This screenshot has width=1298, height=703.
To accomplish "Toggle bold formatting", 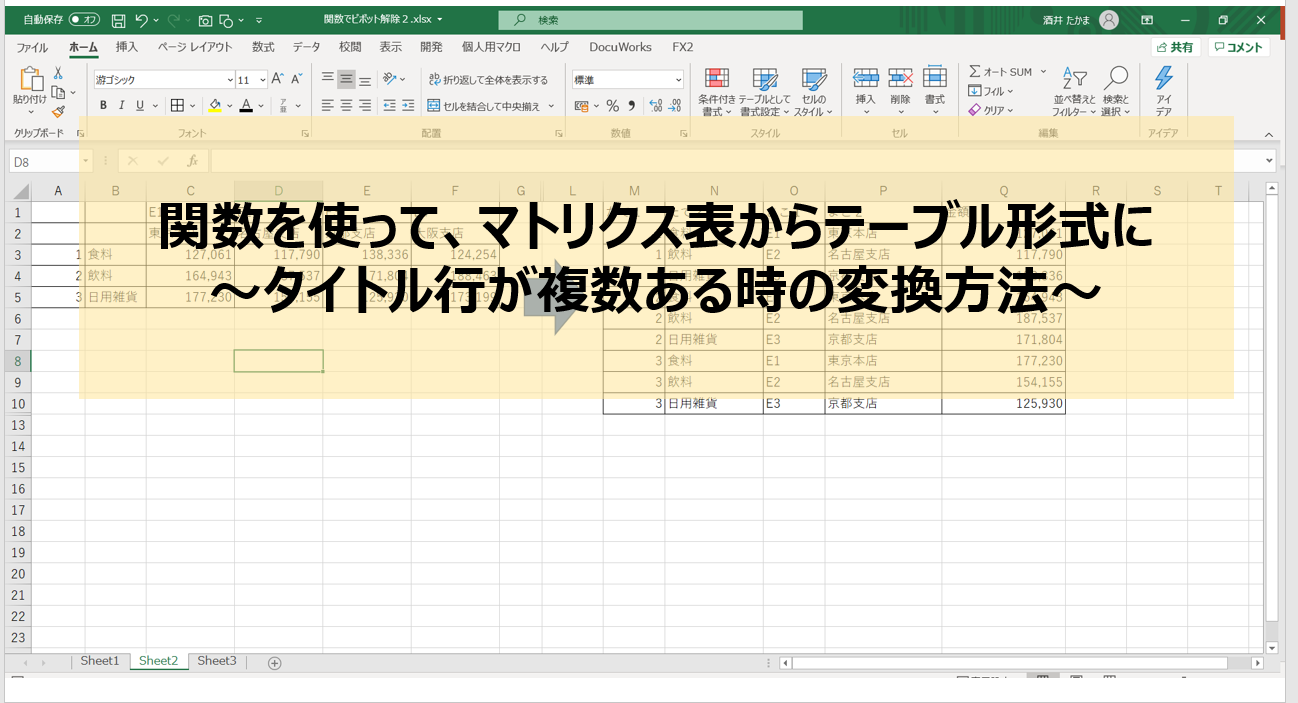I will coord(103,106).
